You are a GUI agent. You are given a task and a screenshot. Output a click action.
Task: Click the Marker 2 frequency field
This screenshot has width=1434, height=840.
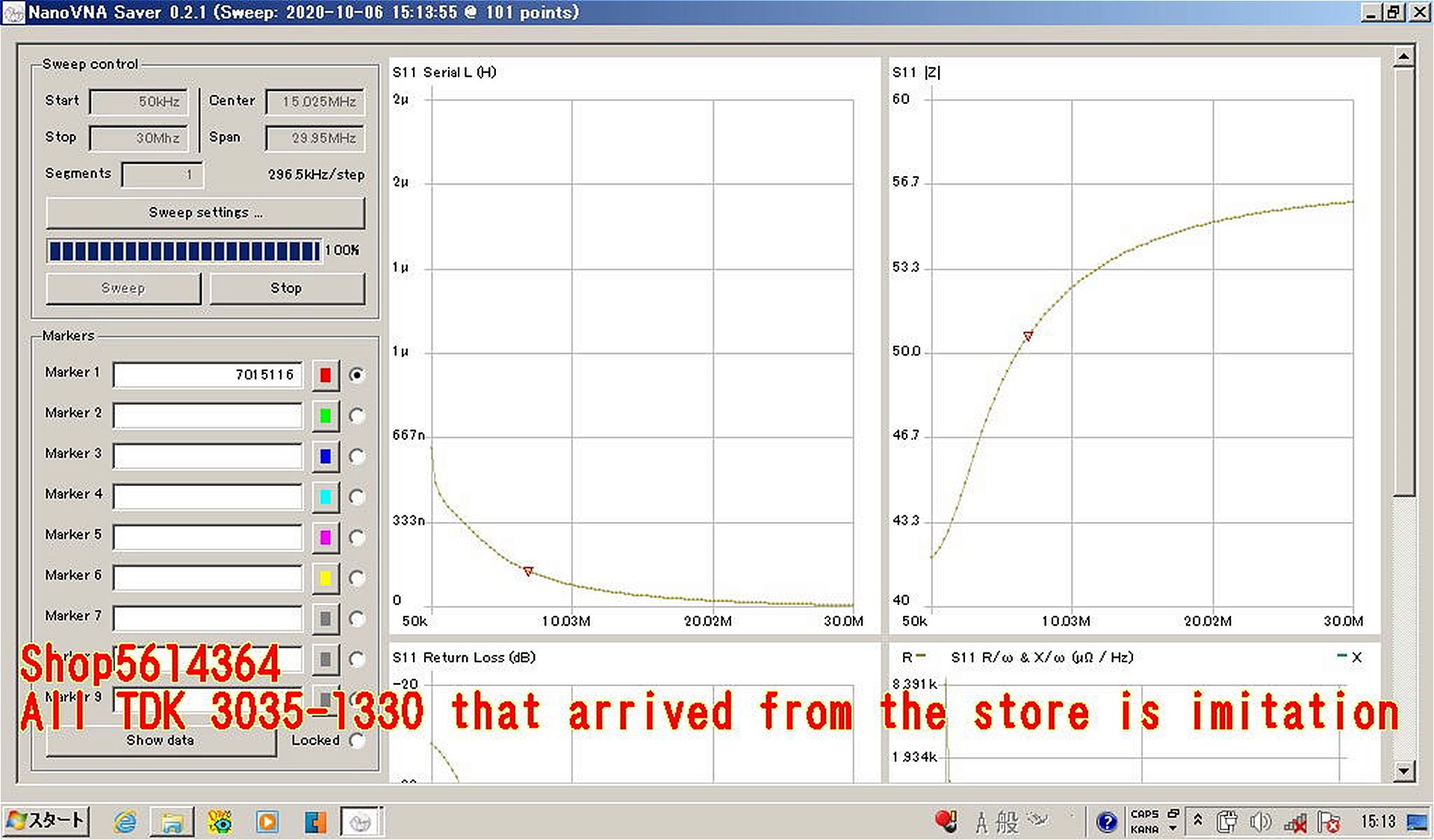click(208, 416)
